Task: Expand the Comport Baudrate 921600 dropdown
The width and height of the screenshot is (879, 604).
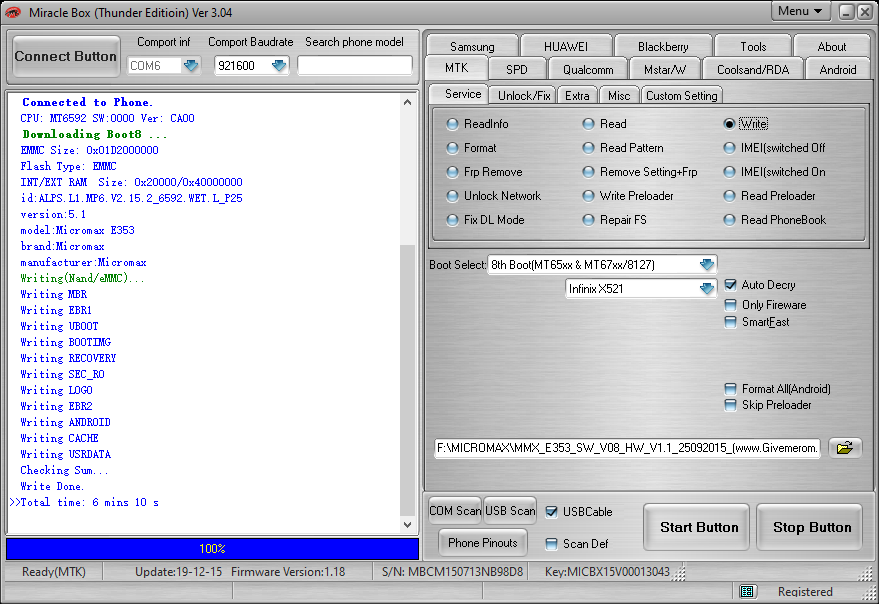Action: pyautogui.click(x=279, y=66)
